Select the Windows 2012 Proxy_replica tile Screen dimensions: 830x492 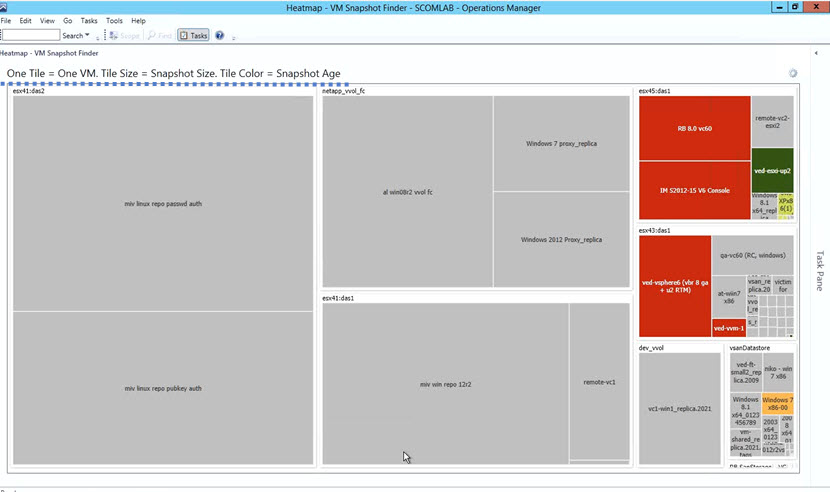pyautogui.click(x=562, y=239)
